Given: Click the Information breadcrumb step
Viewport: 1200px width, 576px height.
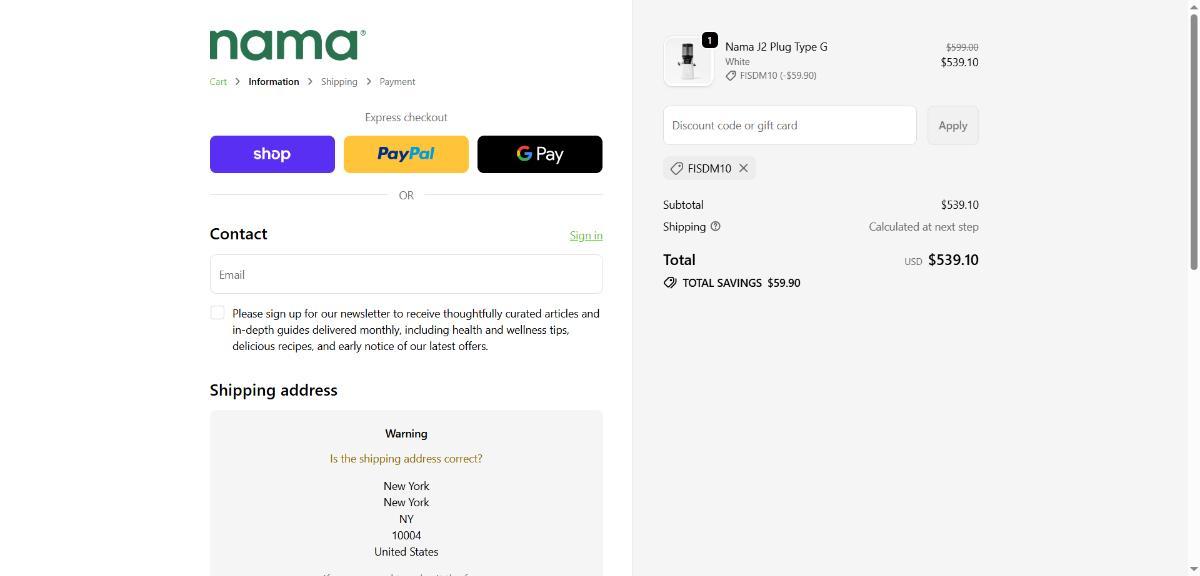Looking at the screenshot, I should pos(273,82).
